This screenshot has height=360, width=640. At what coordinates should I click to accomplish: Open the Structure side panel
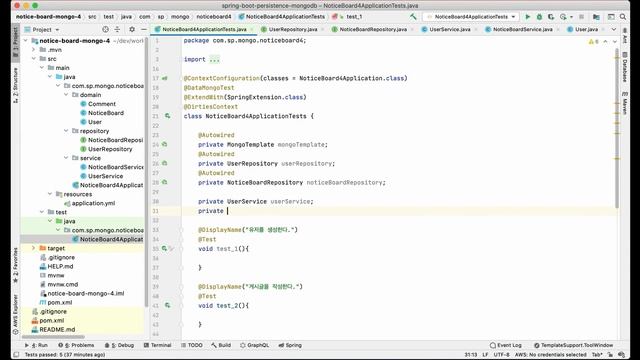click(16, 84)
